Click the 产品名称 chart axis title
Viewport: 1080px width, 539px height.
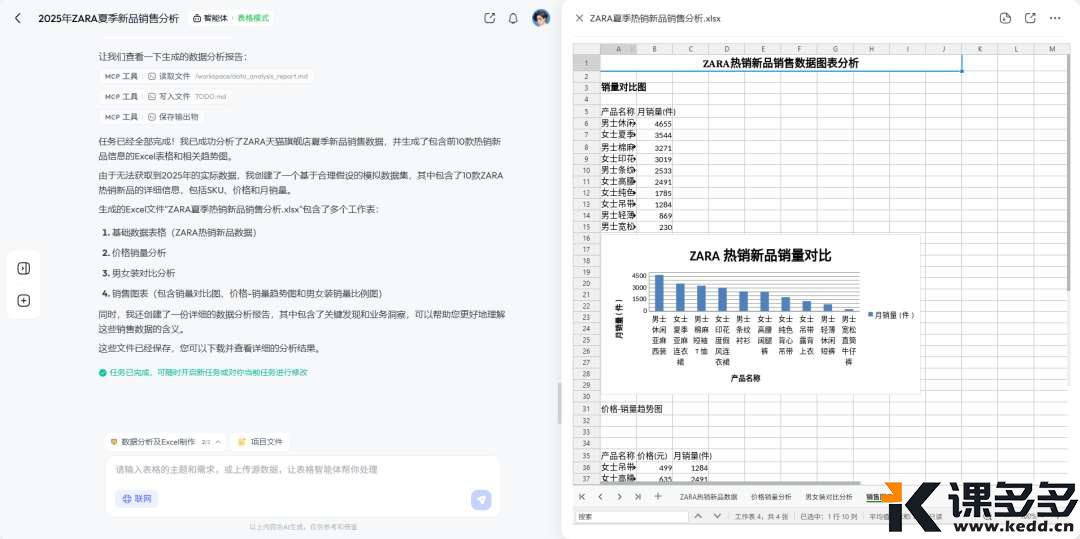[x=745, y=378]
